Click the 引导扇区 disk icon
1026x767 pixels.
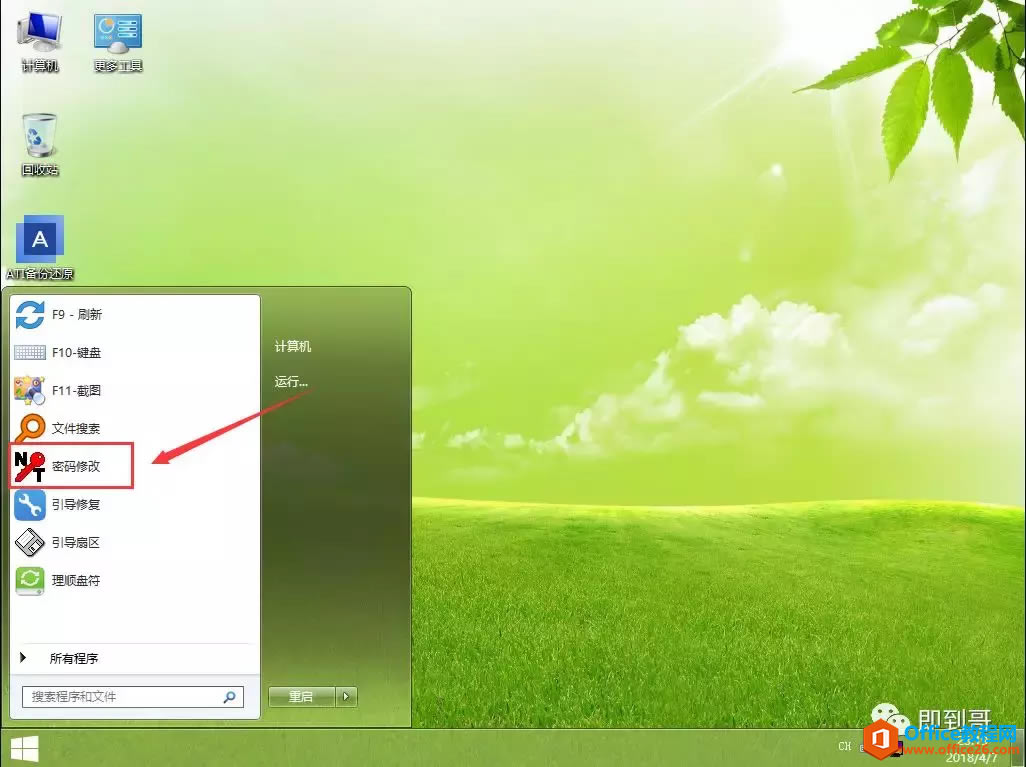[29, 543]
